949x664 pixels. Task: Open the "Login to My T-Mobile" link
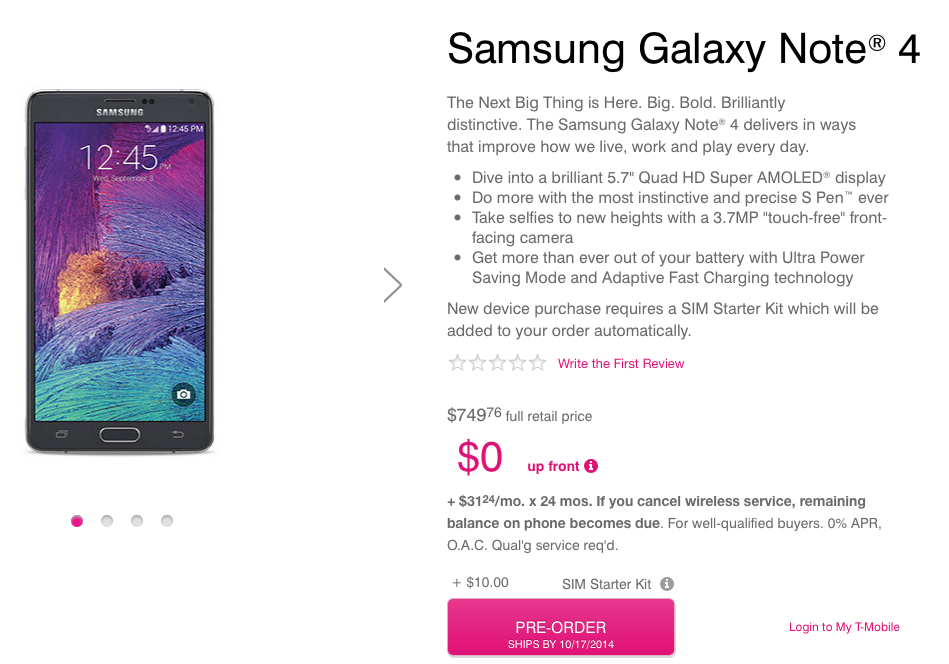pyautogui.click(x=844, y=627)
